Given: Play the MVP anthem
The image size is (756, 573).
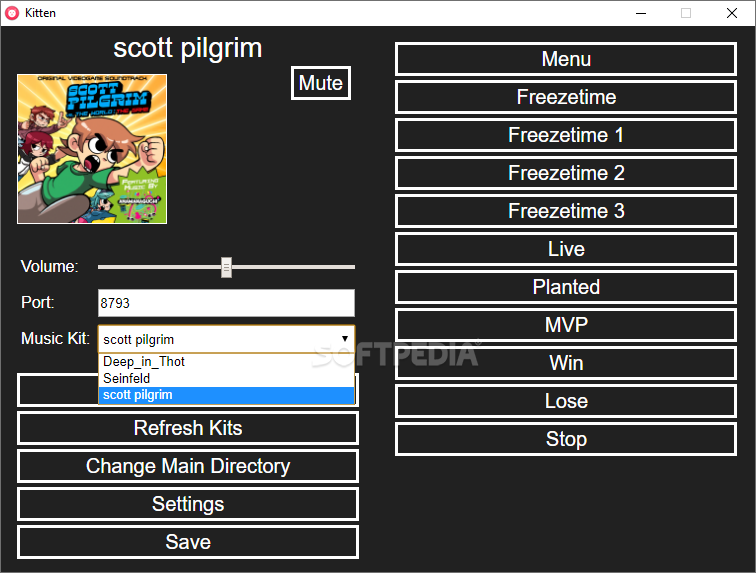Looking at the screenshot, I should click(566, 325).
